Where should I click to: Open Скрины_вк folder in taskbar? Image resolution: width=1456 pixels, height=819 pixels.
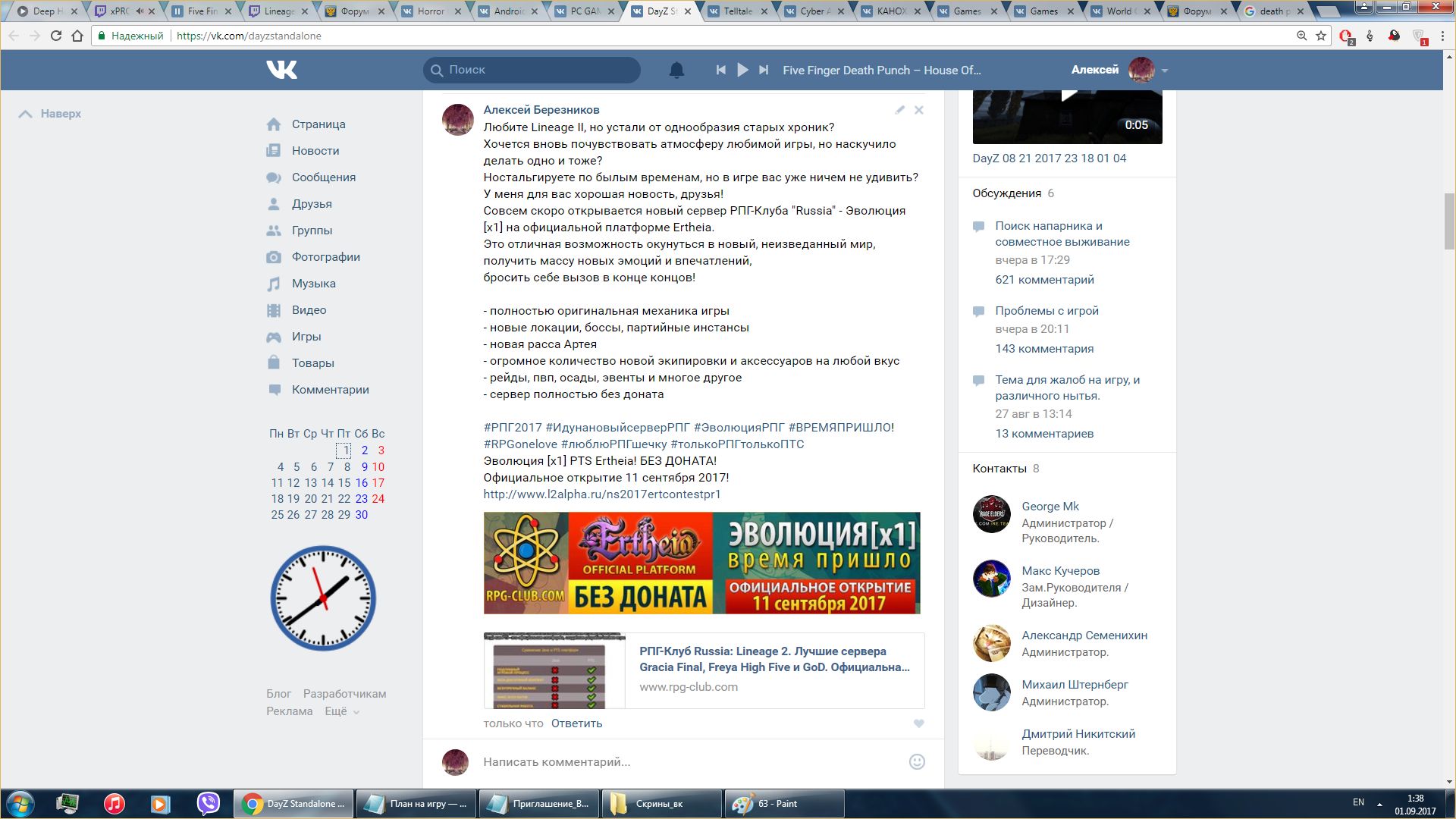[x=661, y=804]
